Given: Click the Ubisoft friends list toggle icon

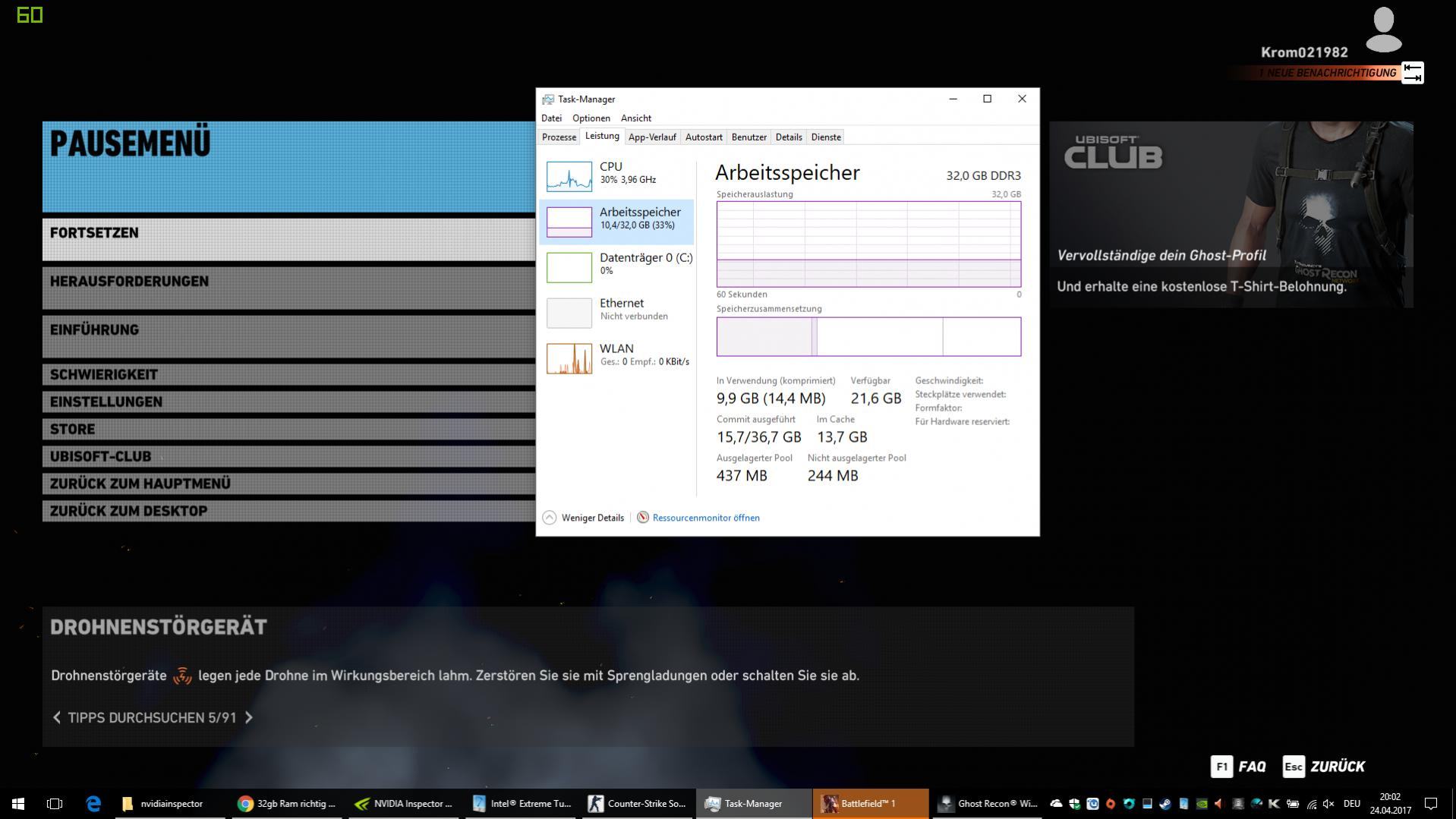Looking at the screenshot, I should point(1412,73).
